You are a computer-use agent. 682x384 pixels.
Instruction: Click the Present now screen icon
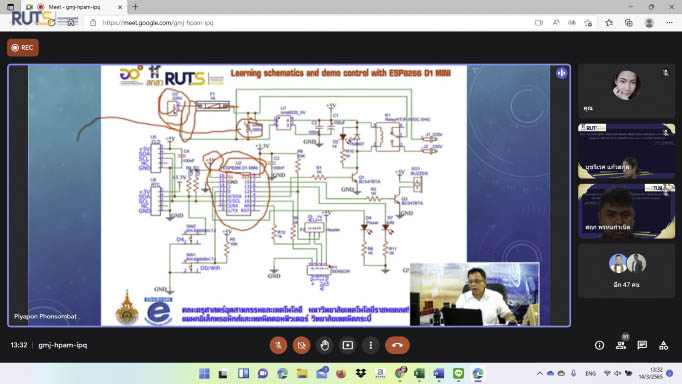tap(348, 345)
